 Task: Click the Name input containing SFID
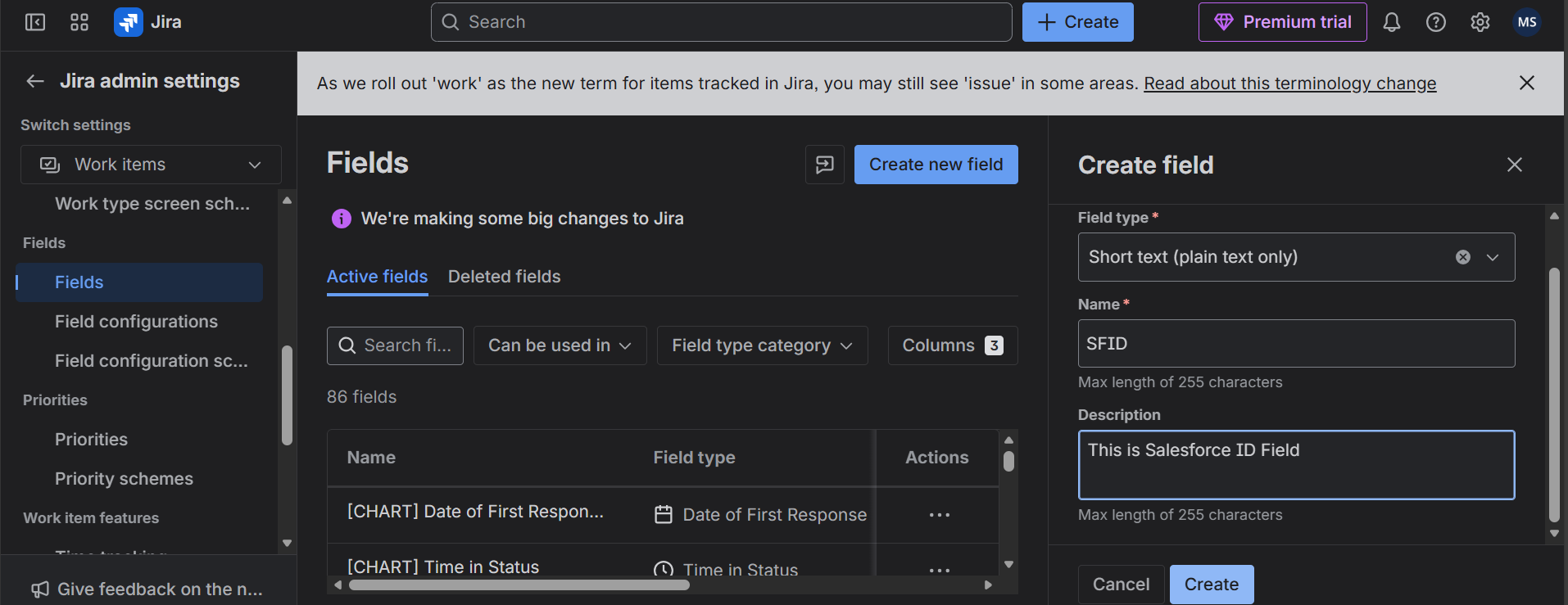[x=1297, y=344]
